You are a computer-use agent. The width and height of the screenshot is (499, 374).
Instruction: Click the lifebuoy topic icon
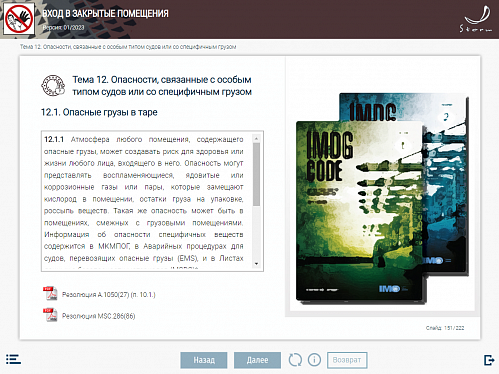tap(53, 86)
